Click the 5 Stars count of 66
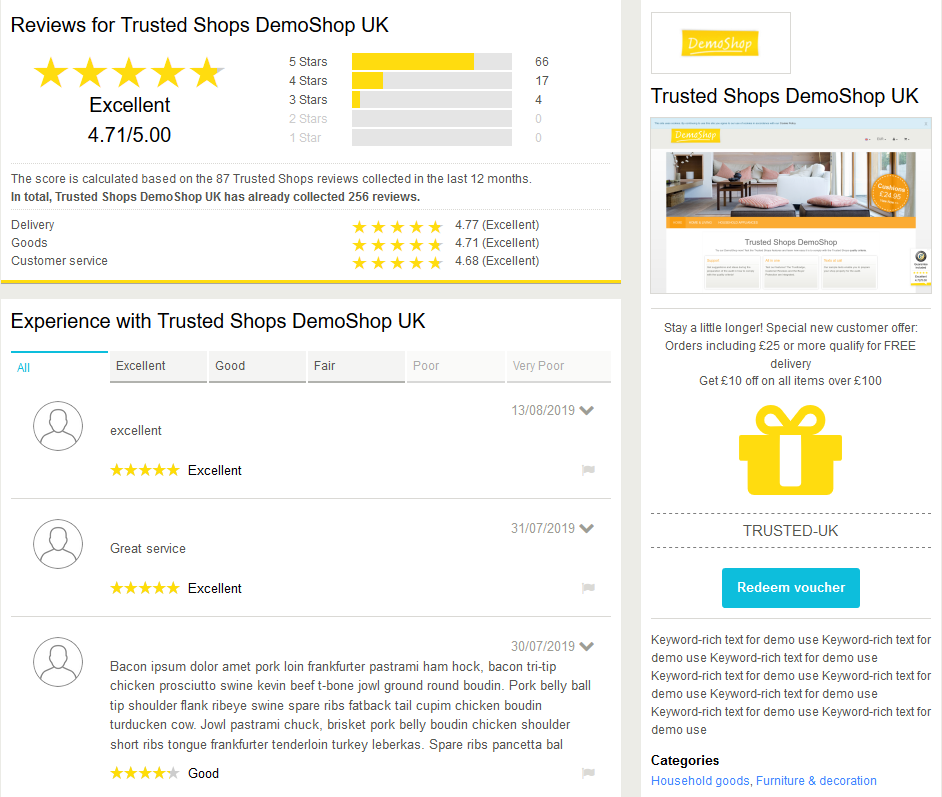 click(x=542, y=61)
